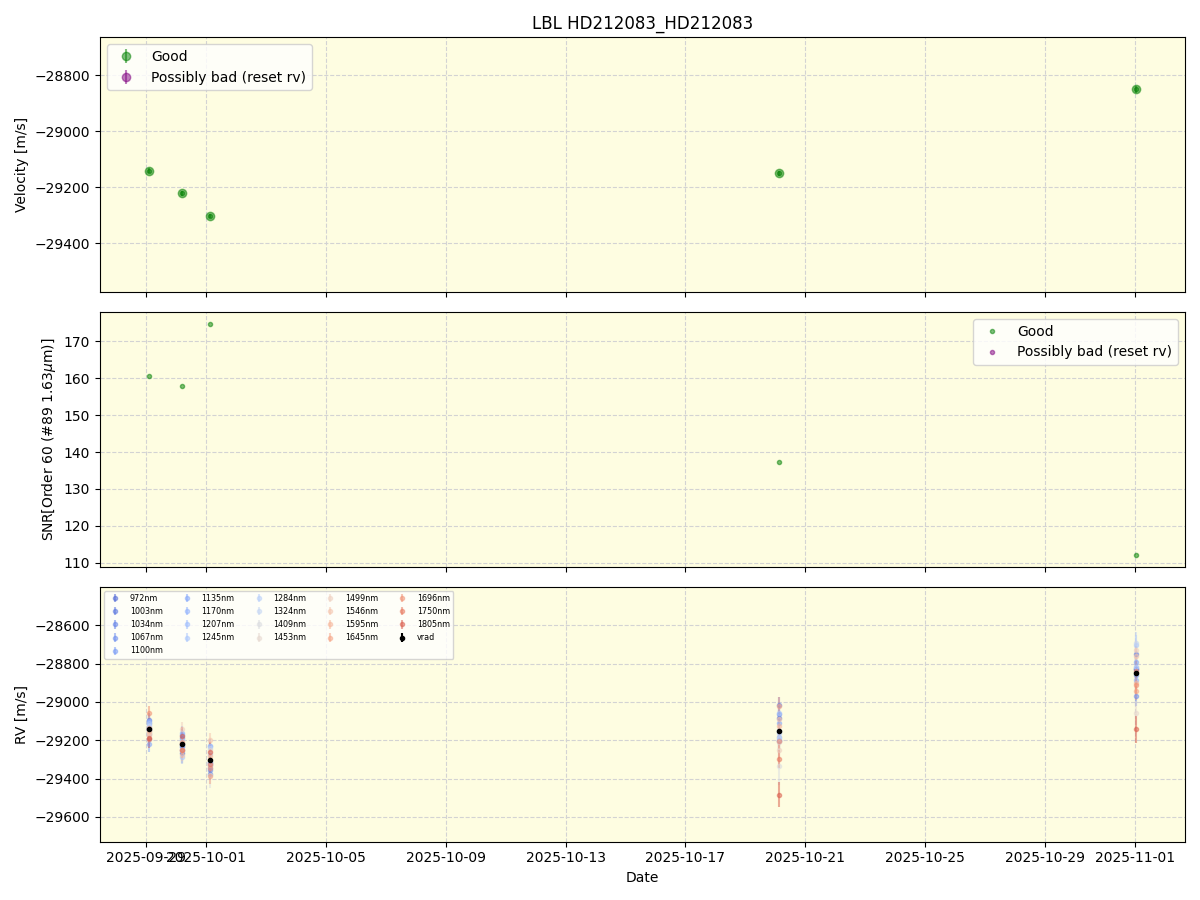The image size is (1200, 900).
Task: Click the 1100nm legend marker
Action: [x=115, y=650]
